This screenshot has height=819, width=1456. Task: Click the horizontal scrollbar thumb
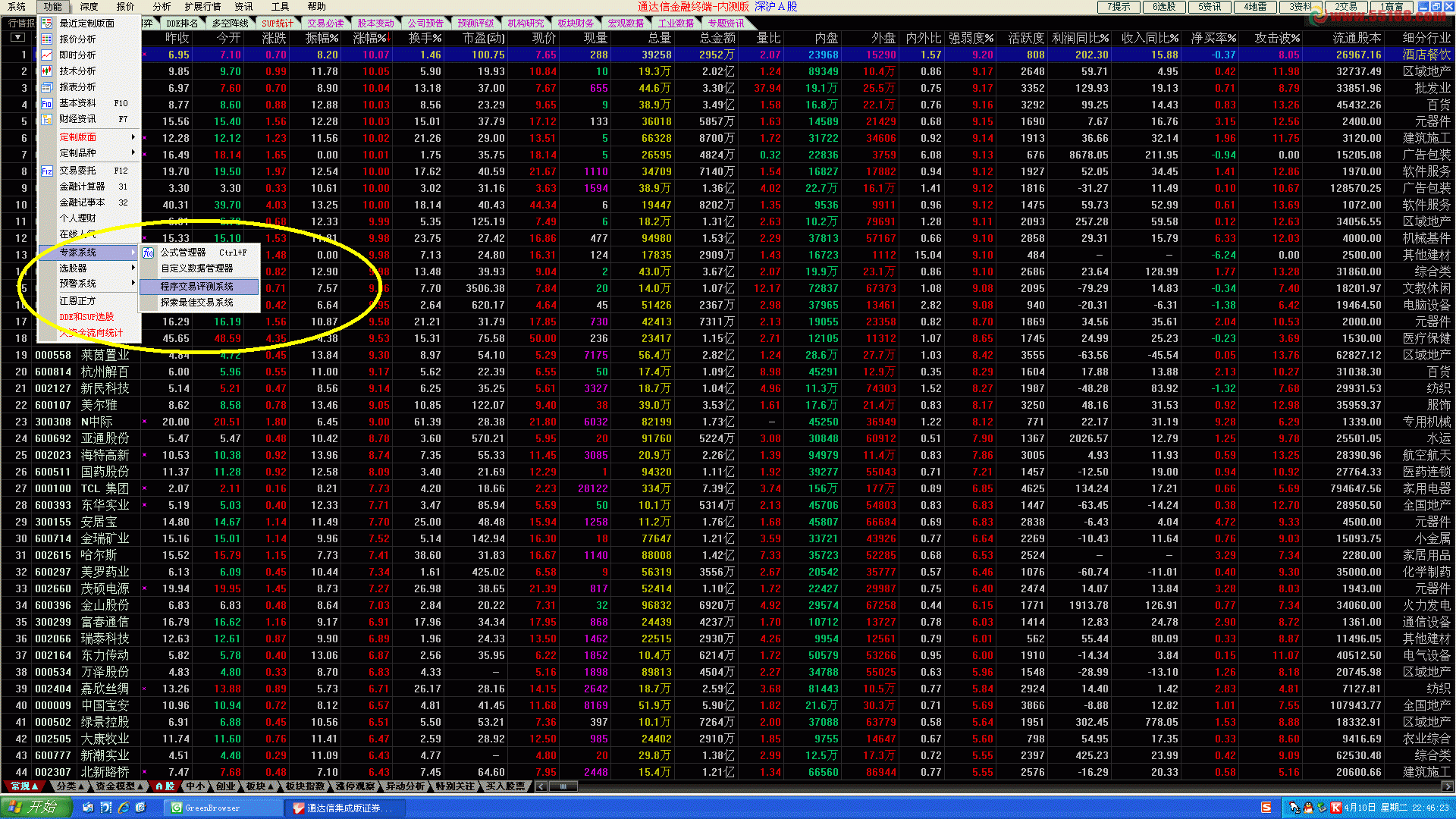[x=563, y=786]
